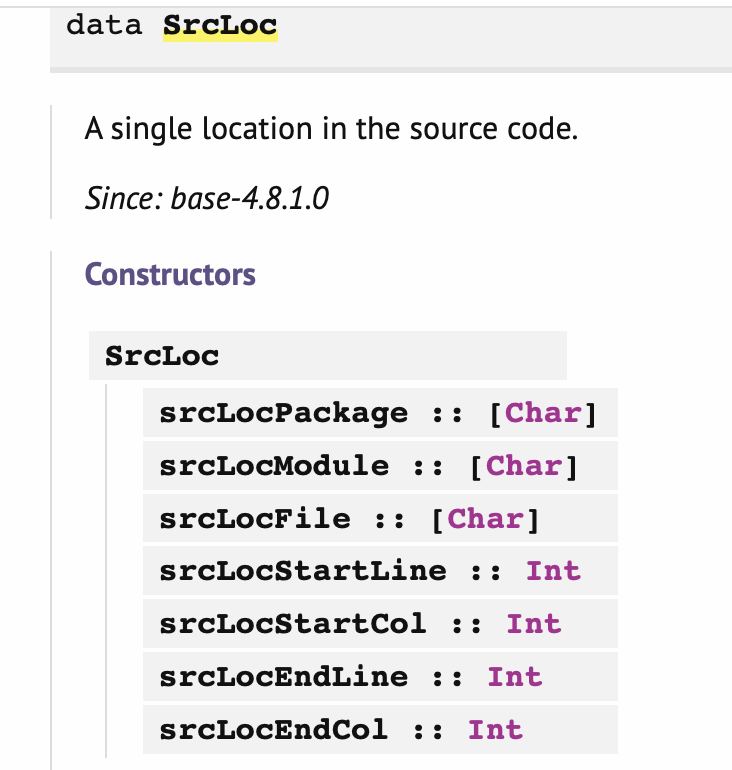Click the srcLocPackage field name
732x770 pixels.
283,413
